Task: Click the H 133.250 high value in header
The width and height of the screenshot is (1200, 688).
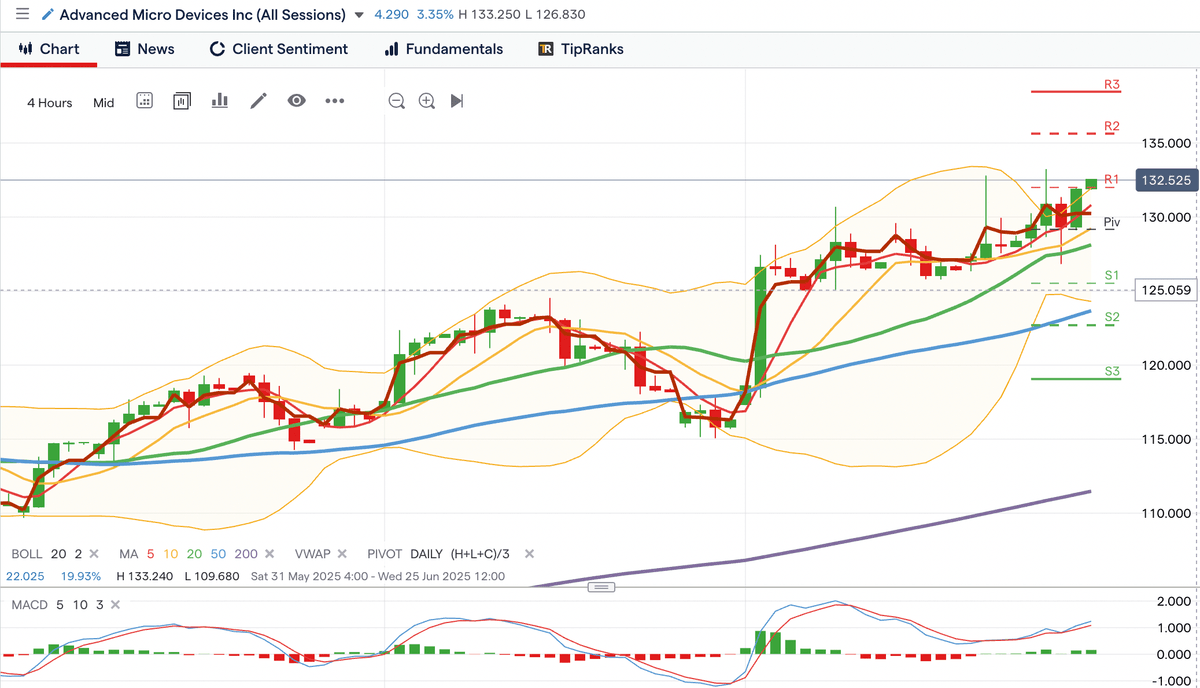Action: click(487, 15)
